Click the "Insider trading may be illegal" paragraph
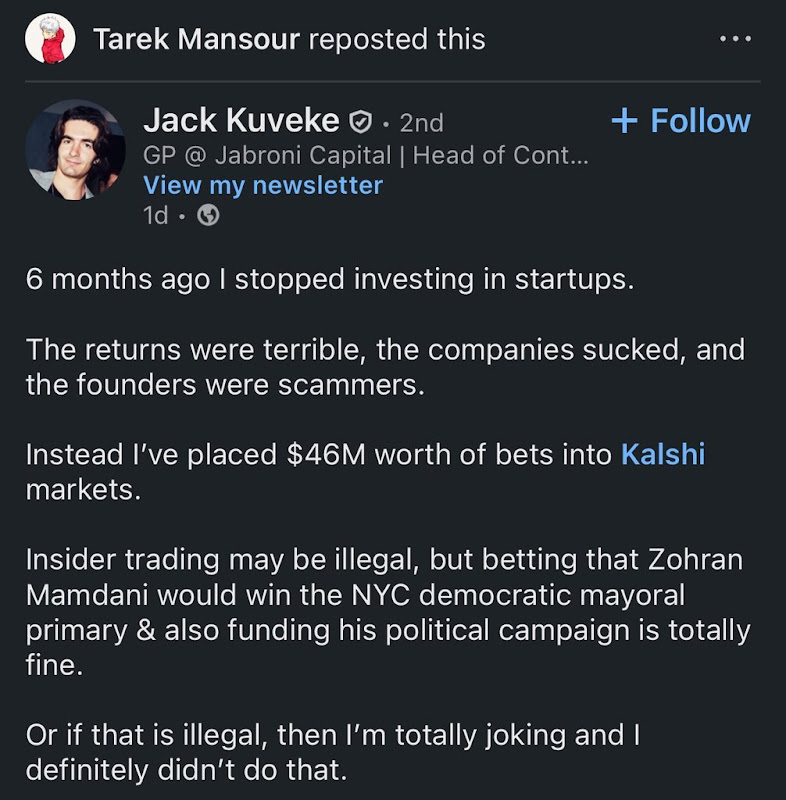Image resolution: width=786 pixels, height=800 pixels. (x=385, y=613)
